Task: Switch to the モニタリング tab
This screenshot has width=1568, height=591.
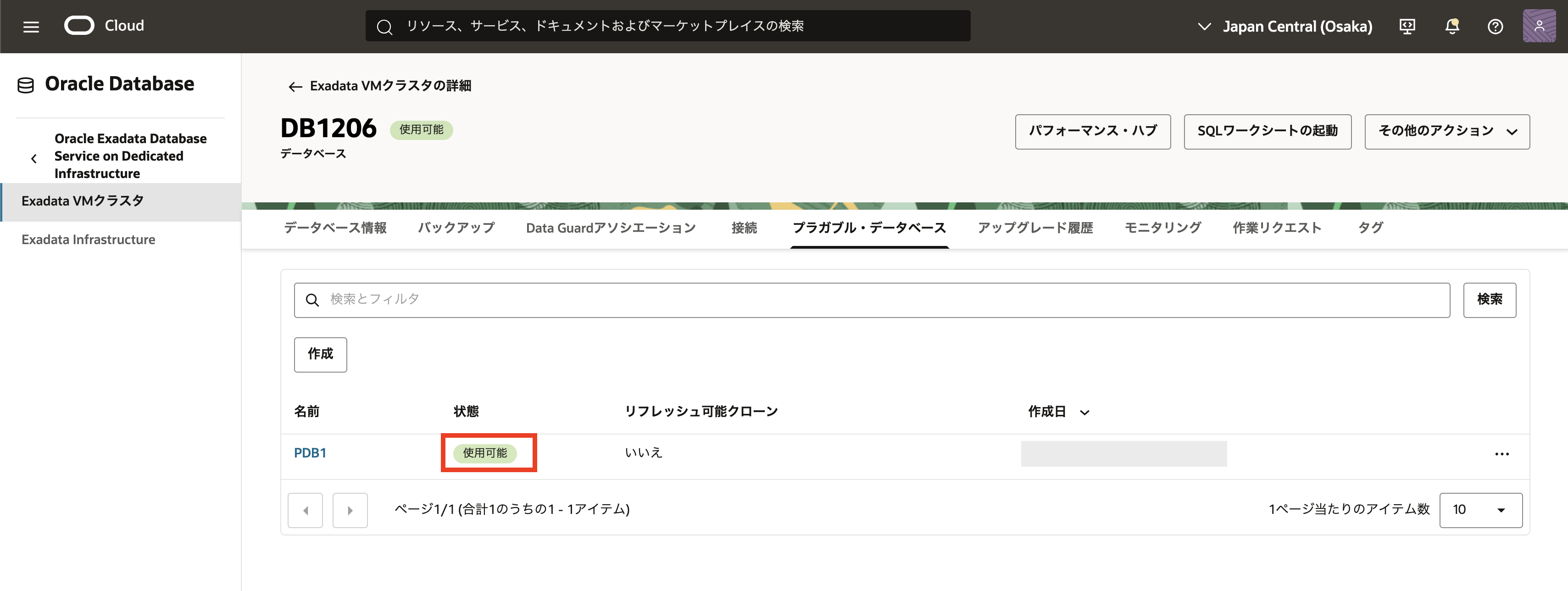Action: pos(1162,228)
